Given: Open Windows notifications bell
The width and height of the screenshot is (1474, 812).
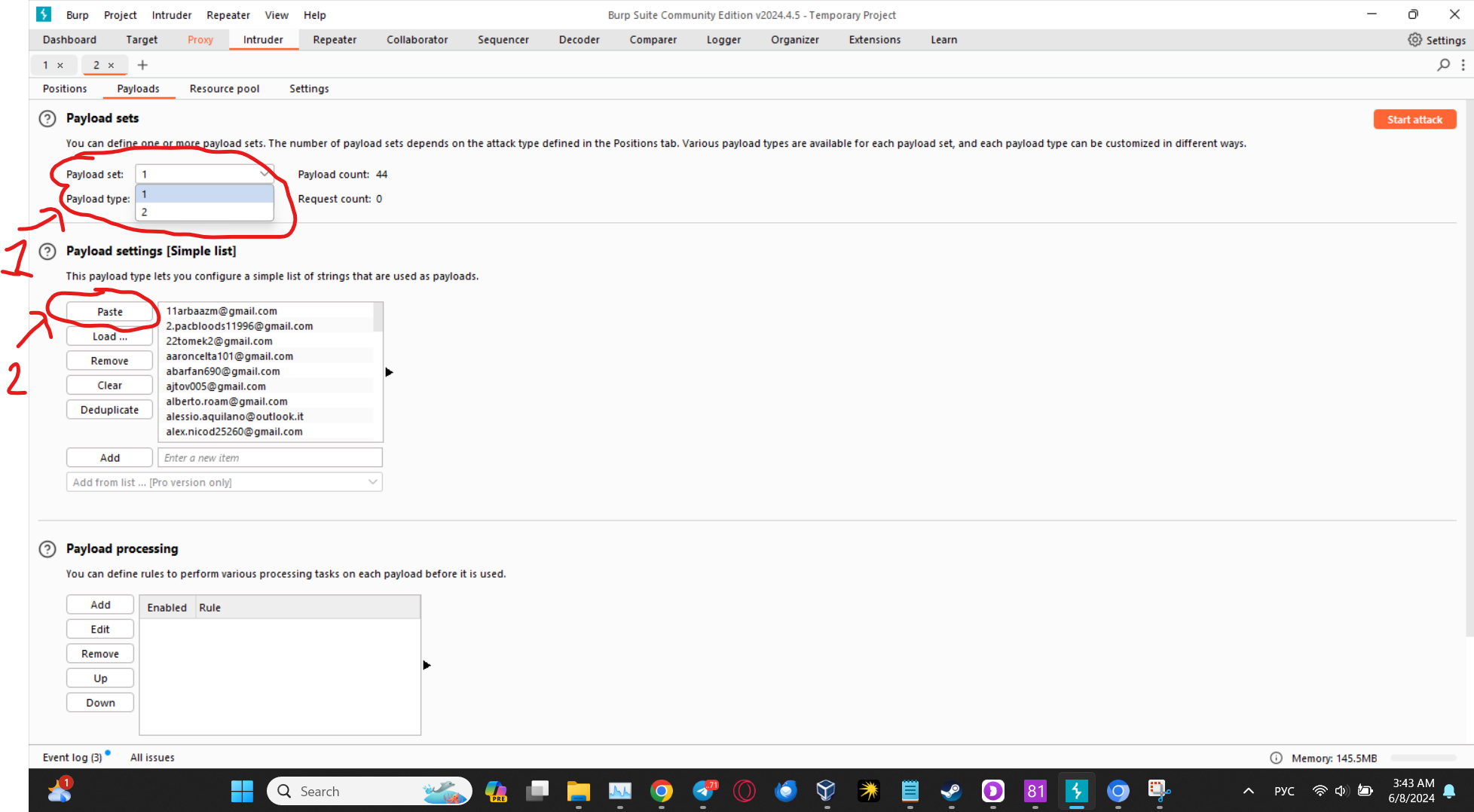Looking at the screenshot, I should 1449,791.
